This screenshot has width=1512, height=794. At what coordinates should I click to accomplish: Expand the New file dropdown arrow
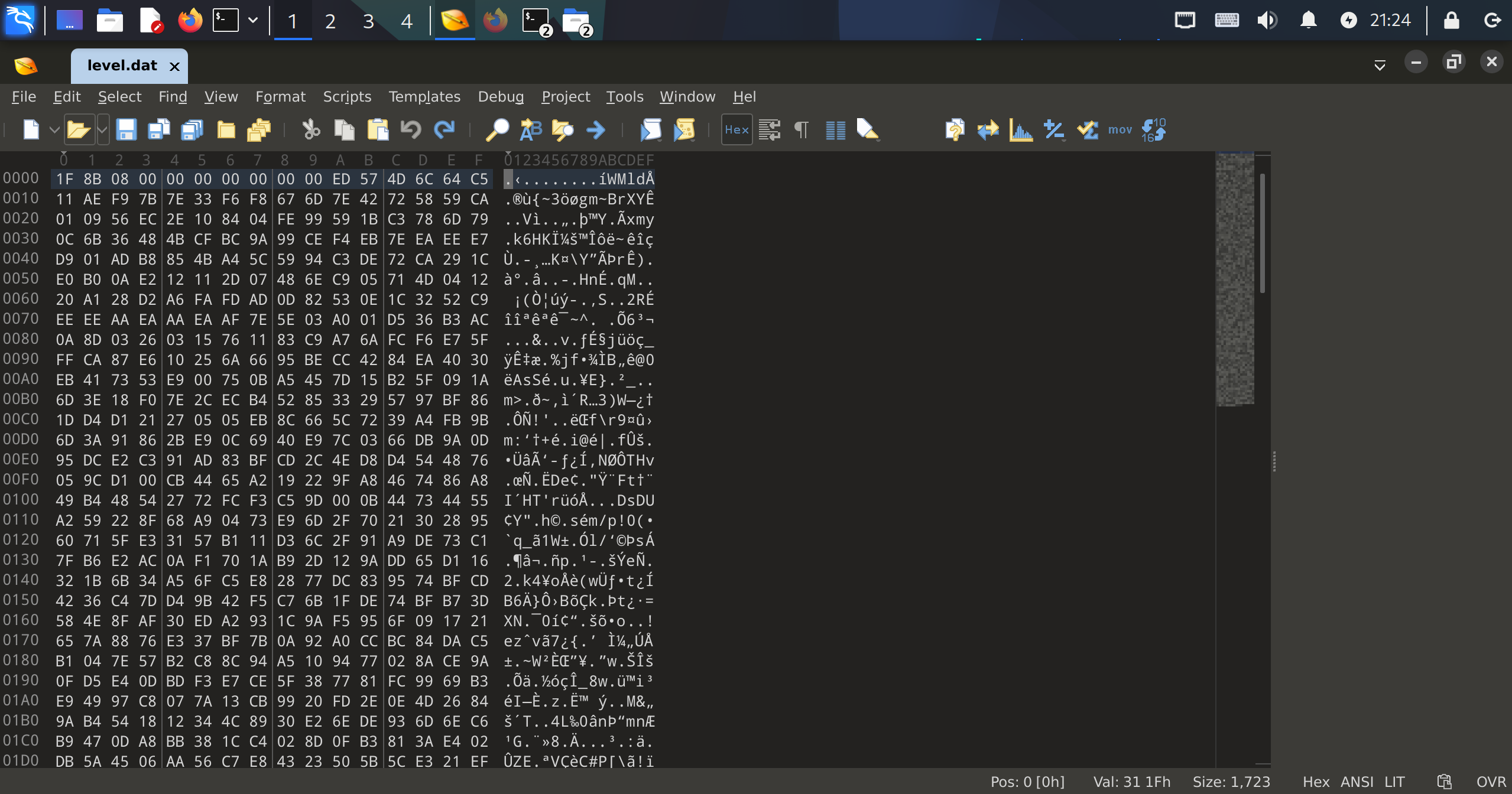pos(54,130)
